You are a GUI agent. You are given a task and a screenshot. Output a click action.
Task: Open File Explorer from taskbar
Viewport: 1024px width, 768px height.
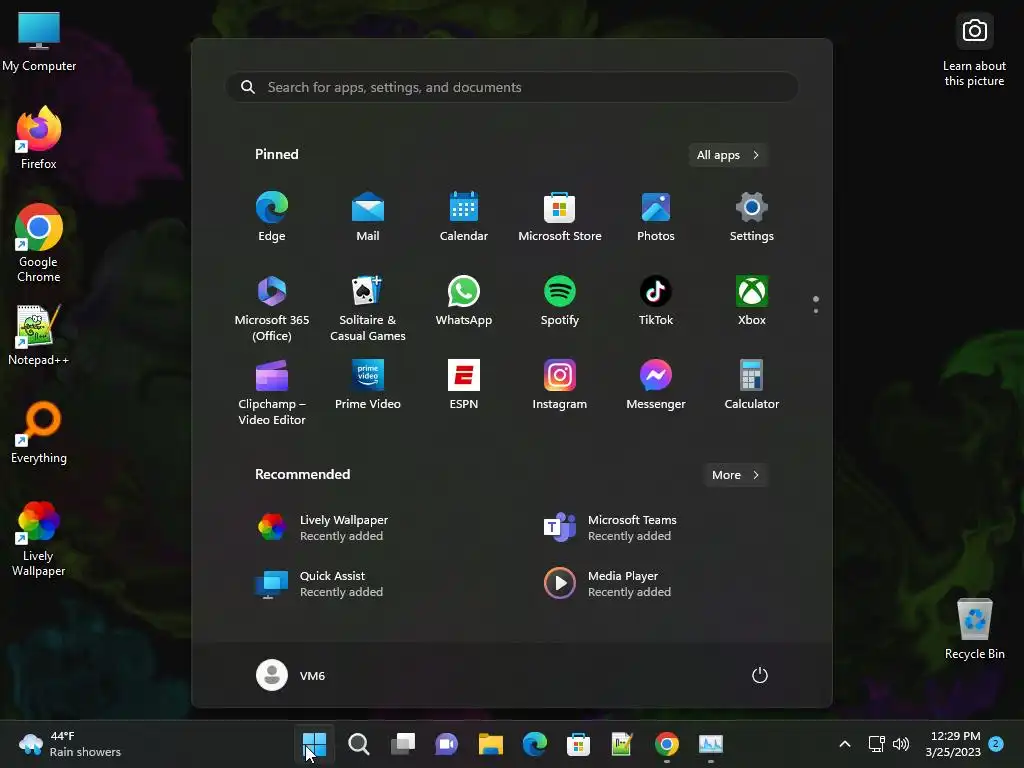(490, 744)
